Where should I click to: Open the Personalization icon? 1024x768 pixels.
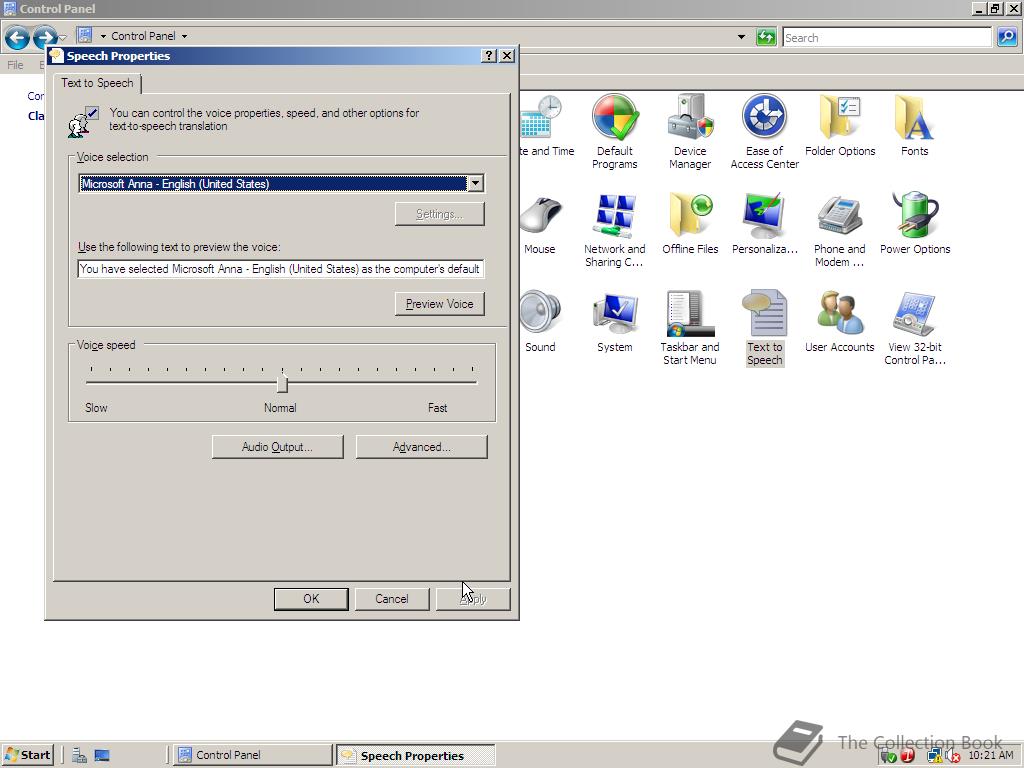tap(765, 223)
